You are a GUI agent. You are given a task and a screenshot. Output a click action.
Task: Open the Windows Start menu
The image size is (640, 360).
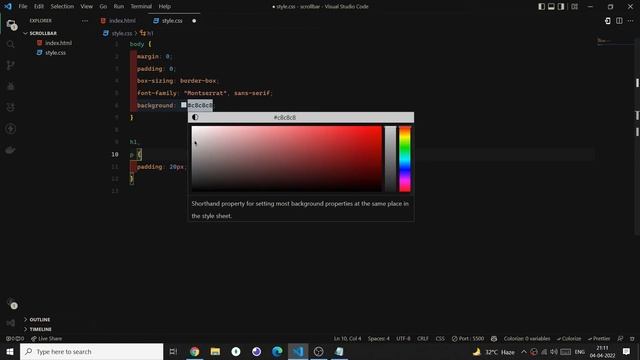10,351
